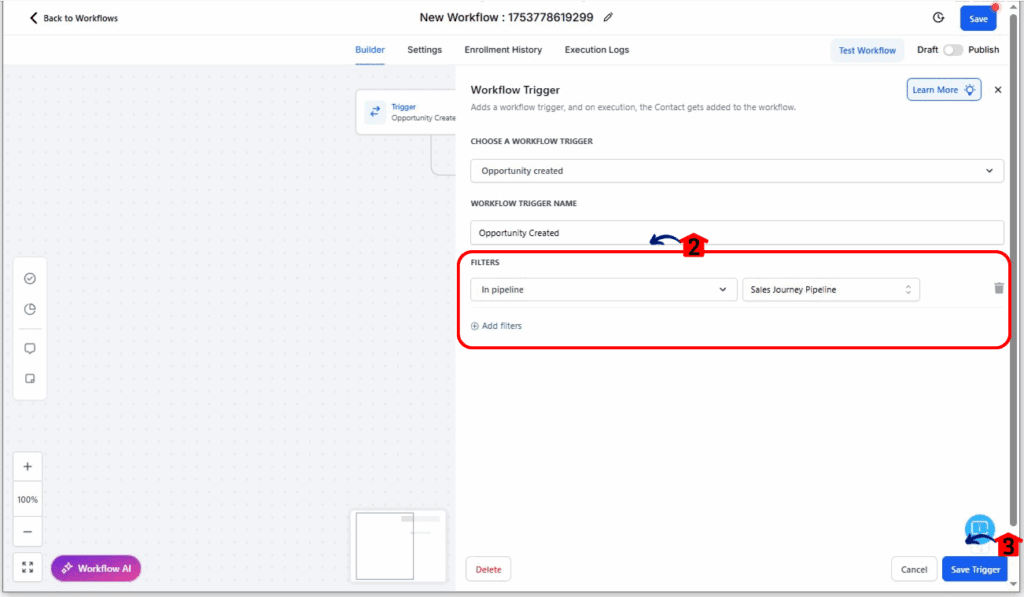Open version history clock icon

tap(938, 18)
